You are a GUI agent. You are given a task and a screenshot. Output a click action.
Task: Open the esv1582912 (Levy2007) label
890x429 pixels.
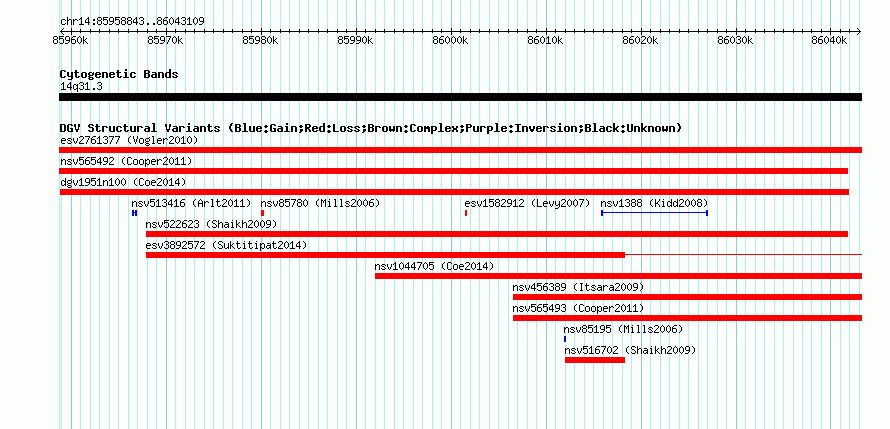(x=527, y=203)
